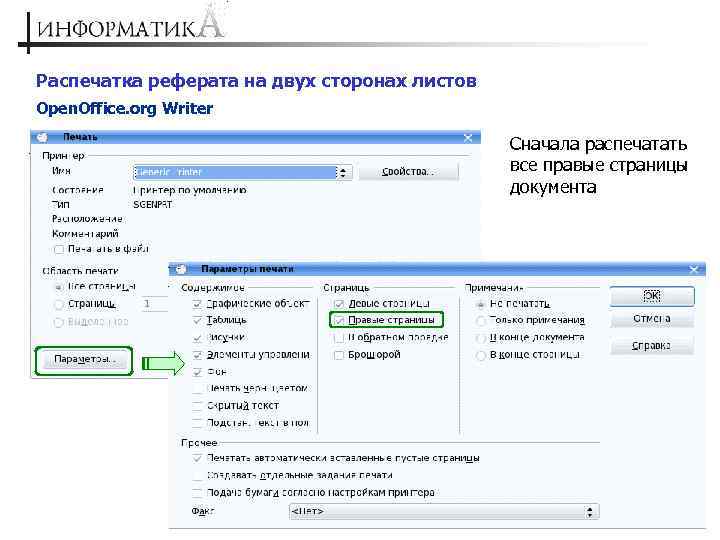Click the Печать dialog title icon
Screen dimensions: 720x540
[x=42, y=137]
